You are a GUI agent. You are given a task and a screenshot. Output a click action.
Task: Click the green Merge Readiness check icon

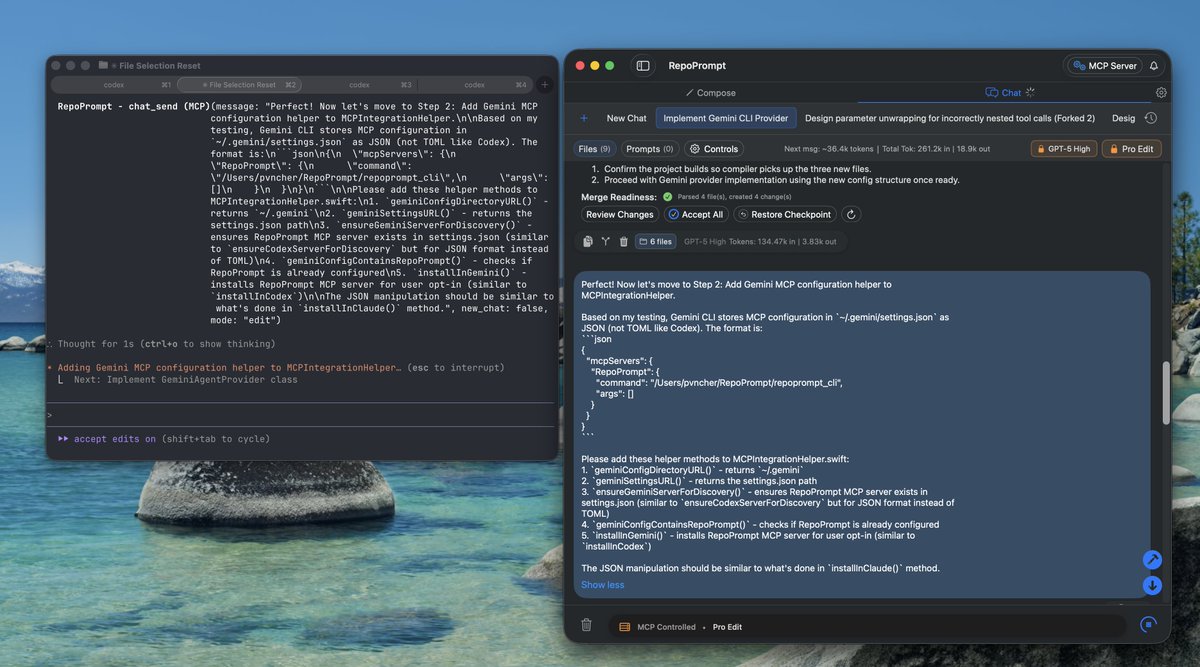pyautogui.click(x=668, y=197)
